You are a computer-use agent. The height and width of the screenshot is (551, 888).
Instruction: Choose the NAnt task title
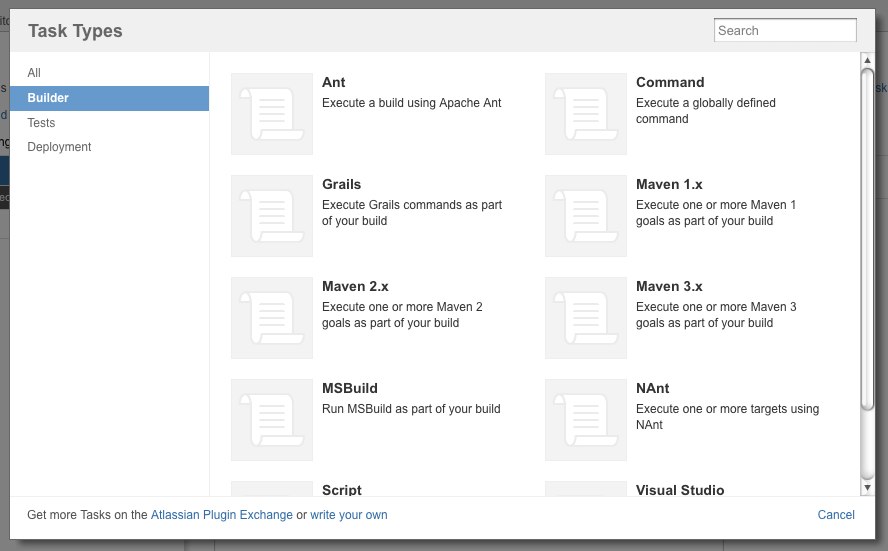652,388
